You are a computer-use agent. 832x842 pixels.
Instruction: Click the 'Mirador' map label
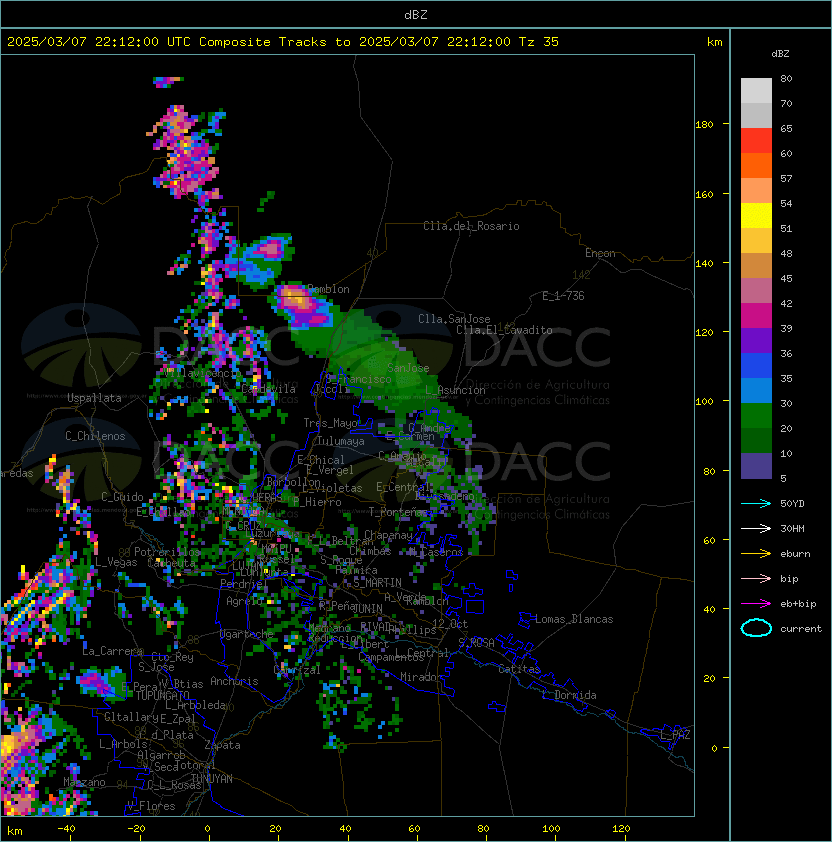click(x=422, y=677)
